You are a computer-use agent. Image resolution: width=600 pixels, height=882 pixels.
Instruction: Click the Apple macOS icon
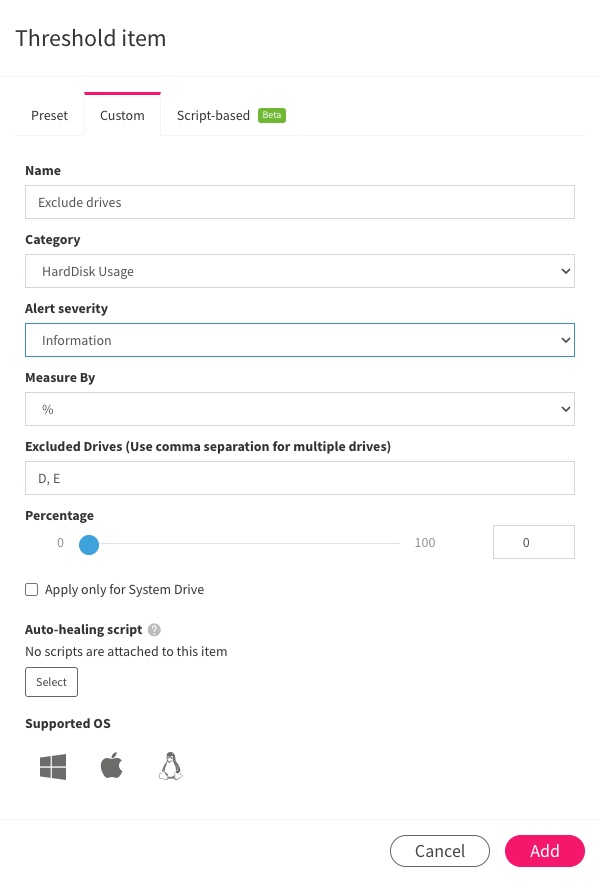tap(111, 766)
